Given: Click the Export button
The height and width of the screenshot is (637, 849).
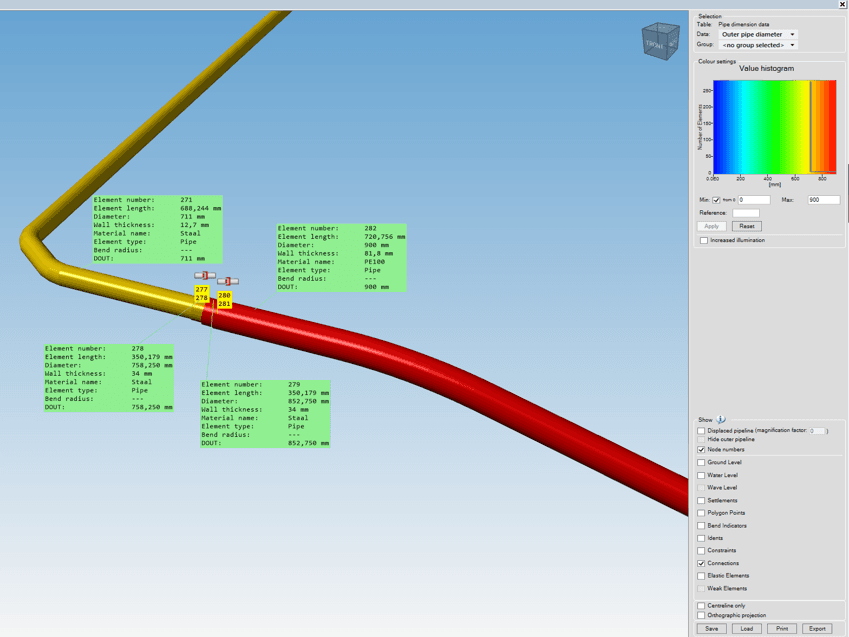Looking at the screenshot, I should [x=817, y=629].
